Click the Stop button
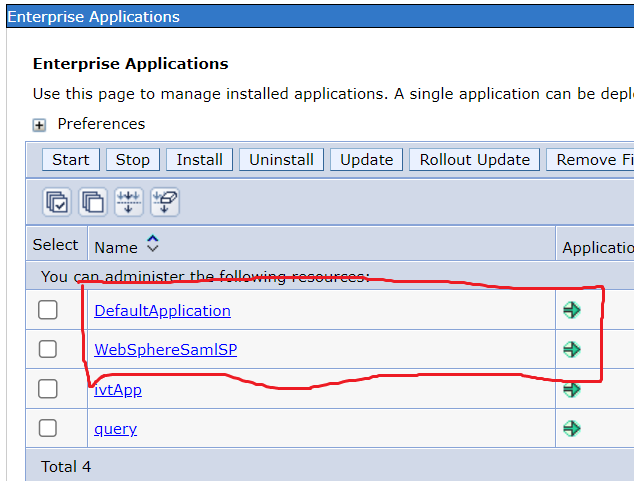Image resolution: width=634 pixels, height=481 pixels. point(133,160)
